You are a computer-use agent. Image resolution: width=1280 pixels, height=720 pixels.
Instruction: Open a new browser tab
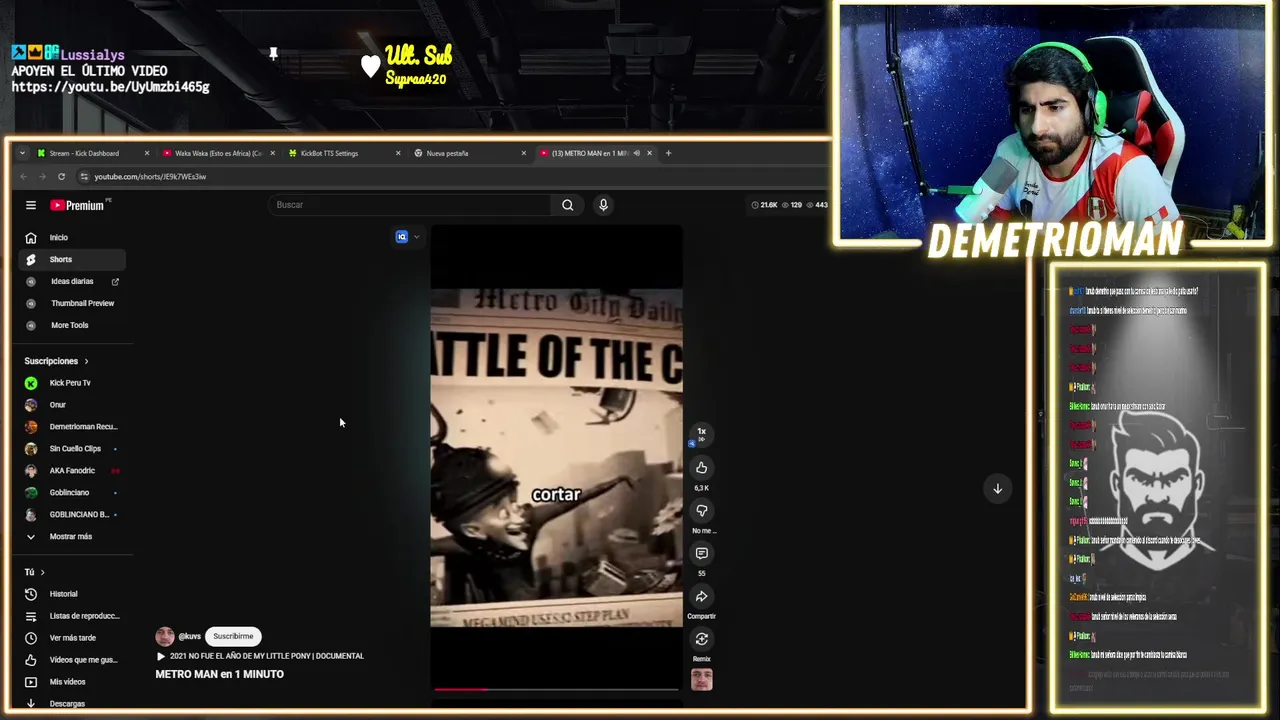tap(668, 153)
